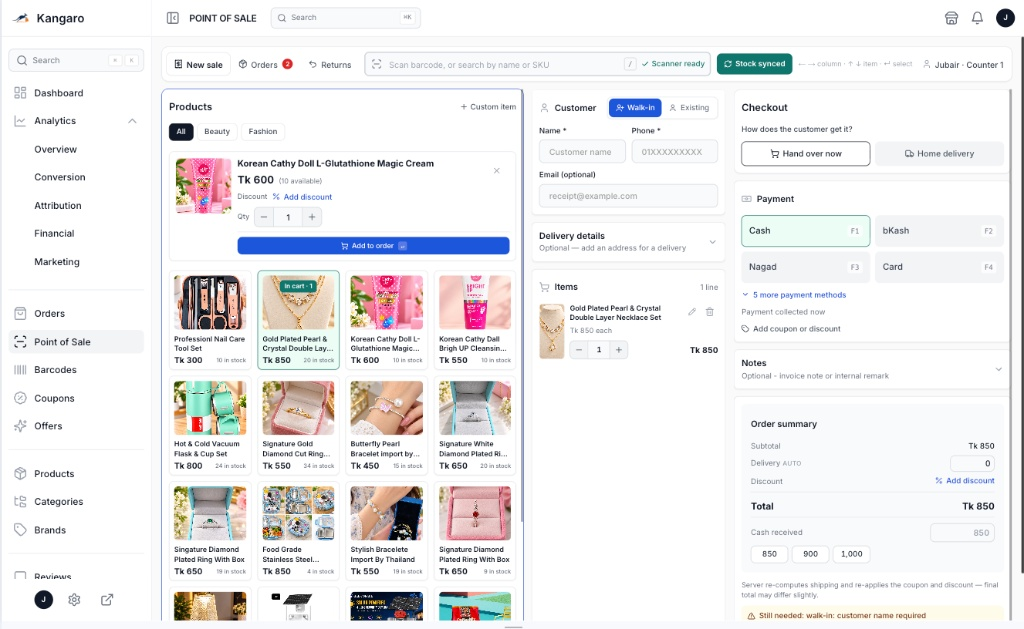Viewport: 1024px width, 629px height.
Task: Switch customer type to Existing
Action: point(690,108)
